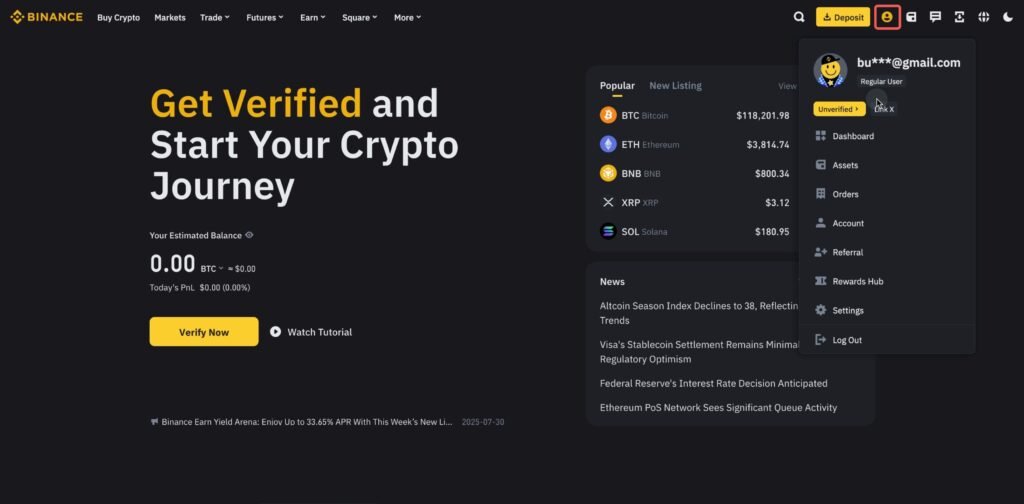Click the Bitcoin coin icon in Popular list
Image resolution: width=1024 pixels, height=504 pixels.
coord(608,116)
